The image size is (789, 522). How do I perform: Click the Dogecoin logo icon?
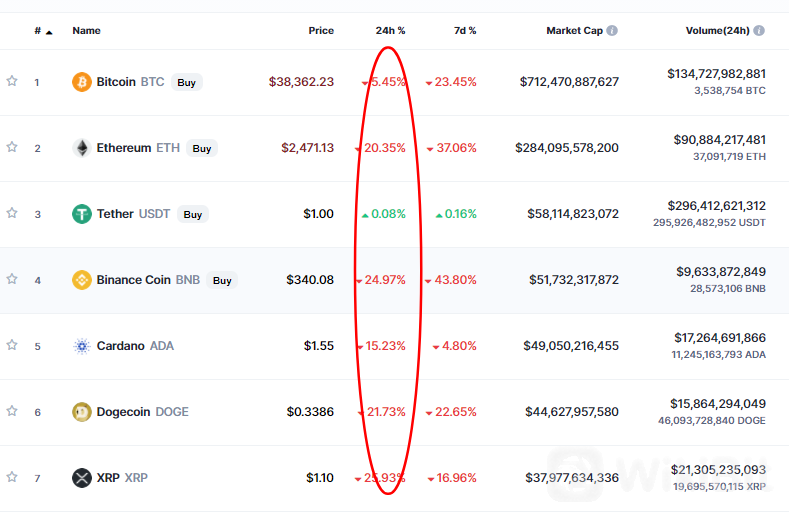82,412
